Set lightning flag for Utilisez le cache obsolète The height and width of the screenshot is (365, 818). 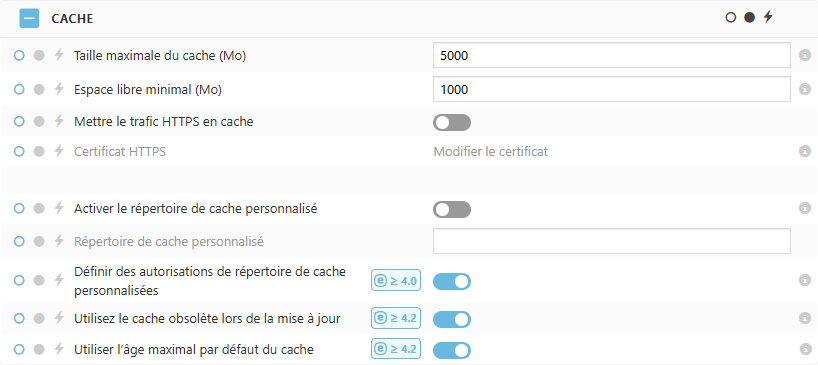(x=59, y=318)
